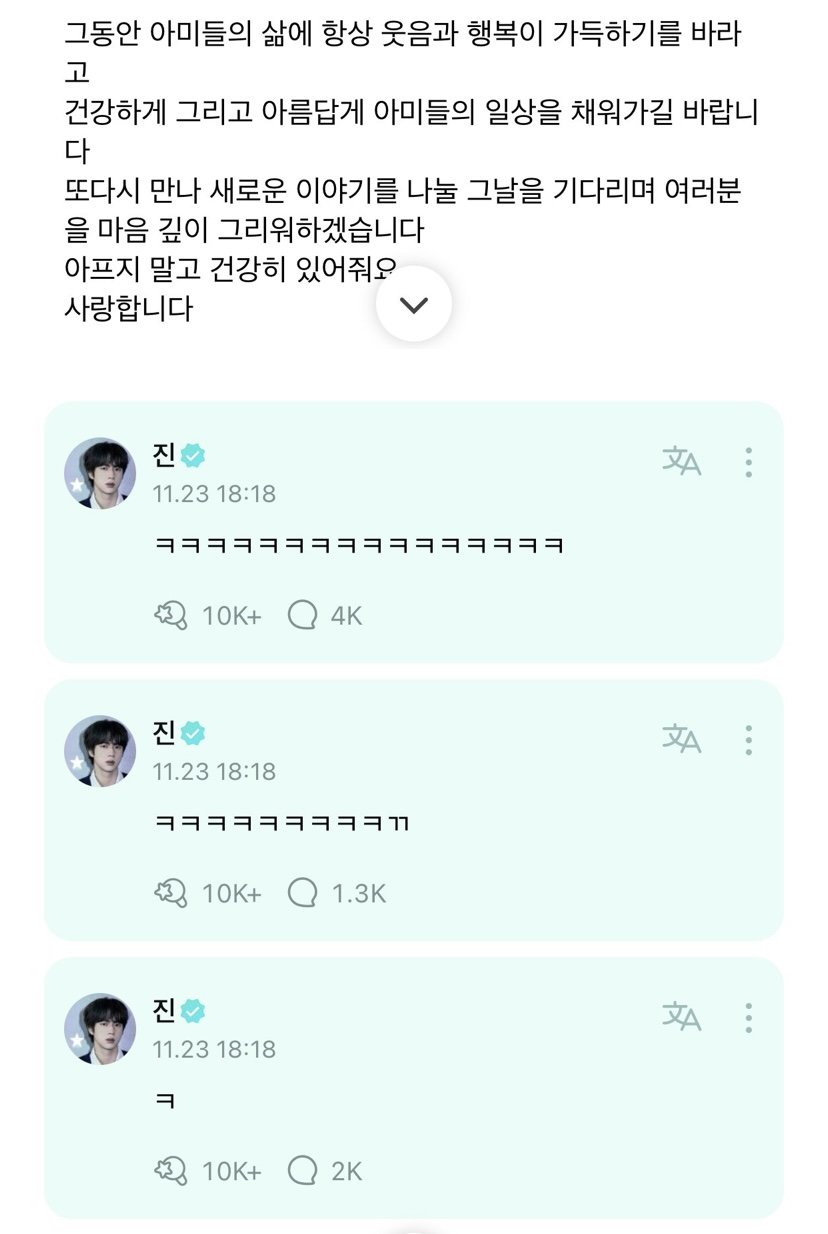Open replies on comment with 2K replies
828x1234 pixels.
(x=324, y=1171)
